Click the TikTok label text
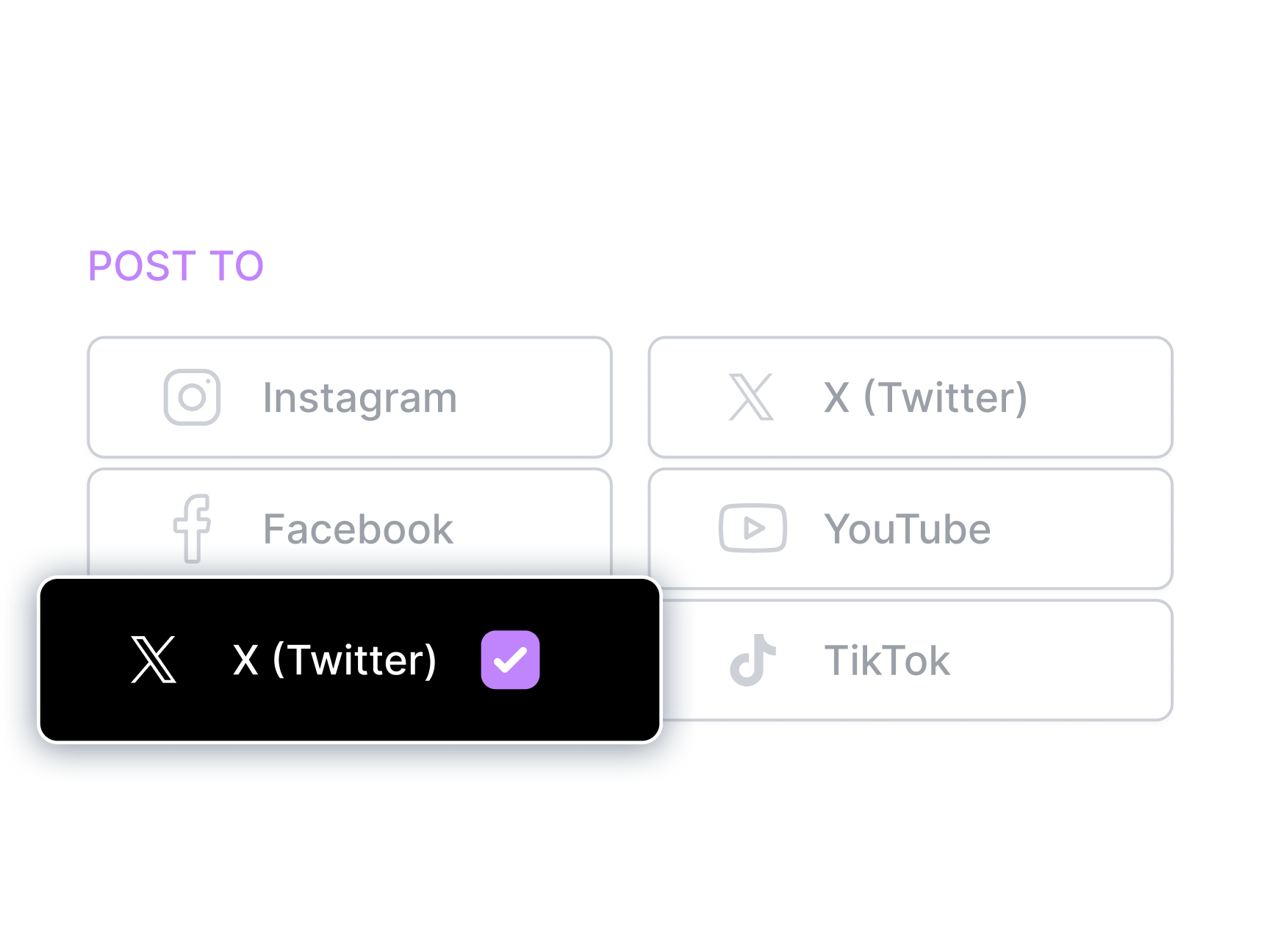This screenshot has height=952, width=1264. coord(888,659)
